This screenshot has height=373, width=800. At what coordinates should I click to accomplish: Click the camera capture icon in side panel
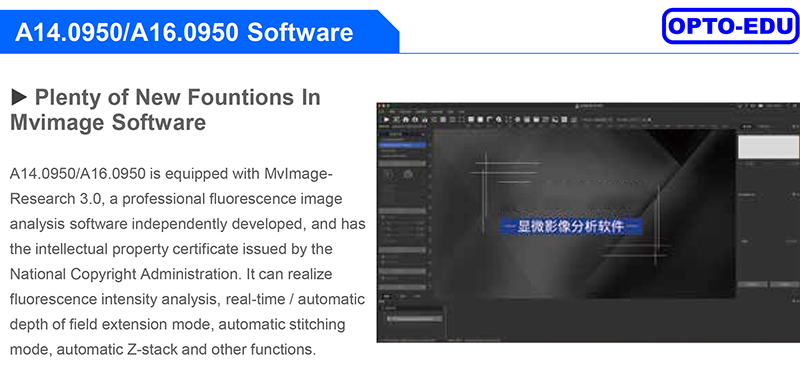(408, 175)
